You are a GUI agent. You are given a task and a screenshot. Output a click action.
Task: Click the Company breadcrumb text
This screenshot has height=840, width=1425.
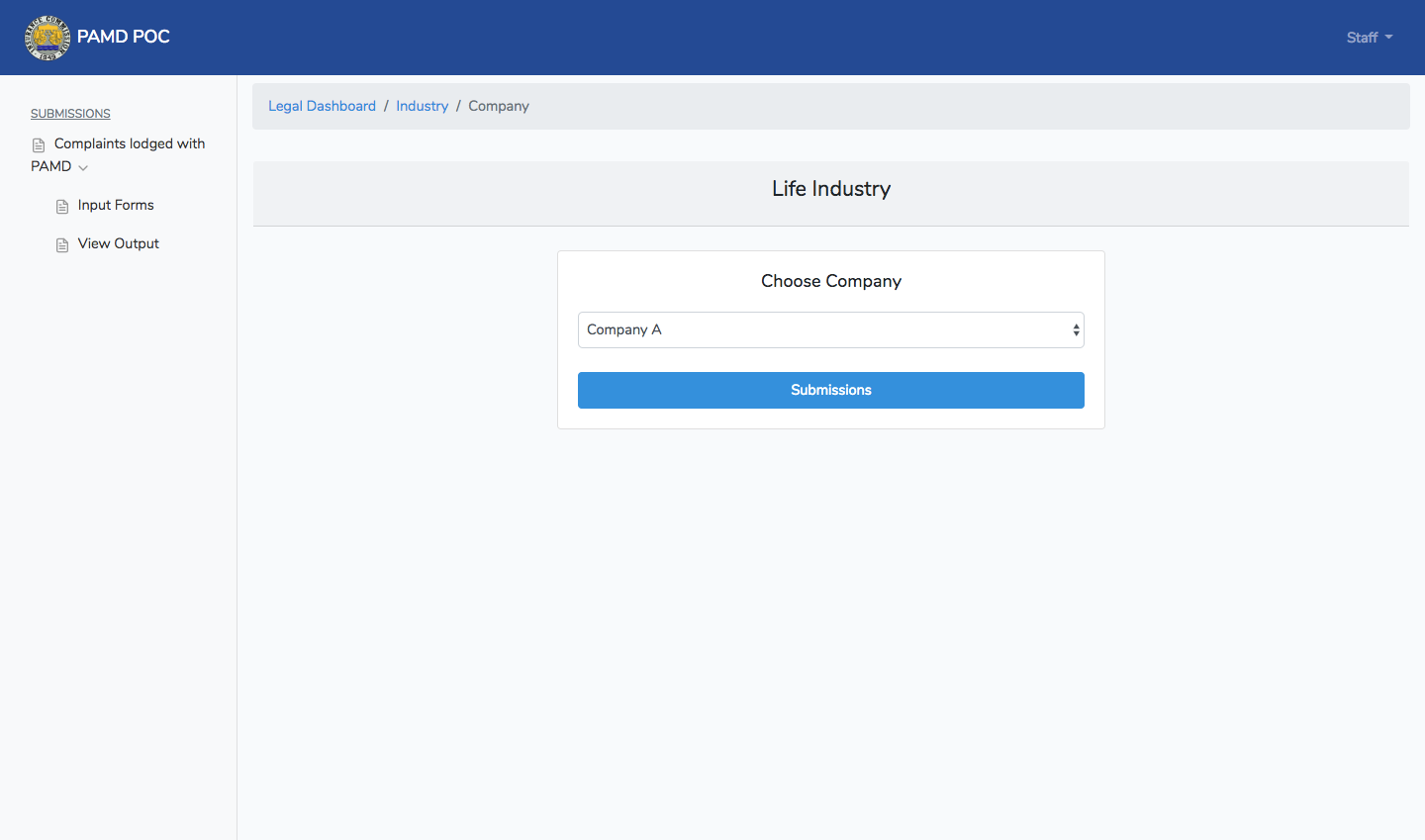coord(499,106)
